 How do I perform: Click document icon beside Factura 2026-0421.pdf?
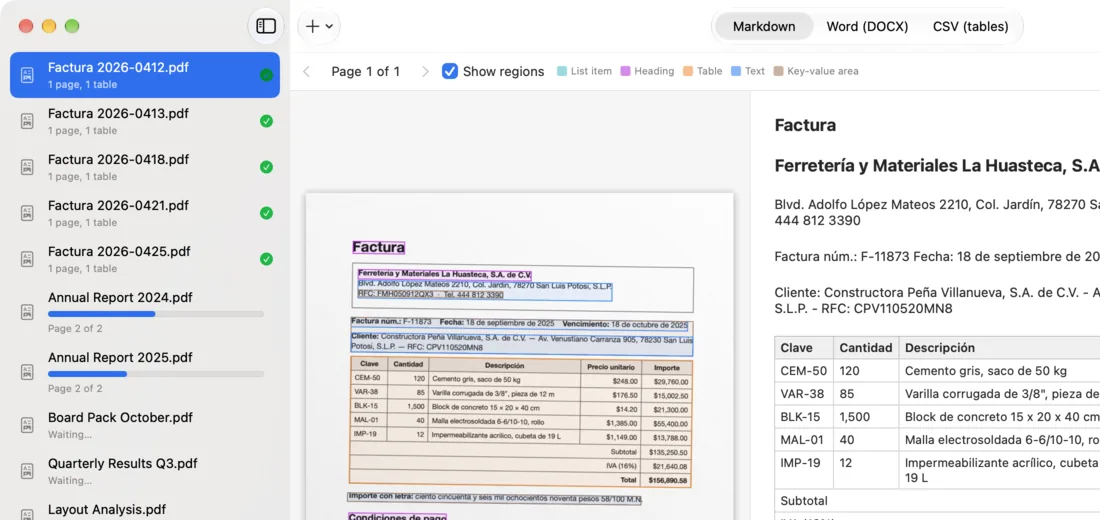(x=27, y=213)
